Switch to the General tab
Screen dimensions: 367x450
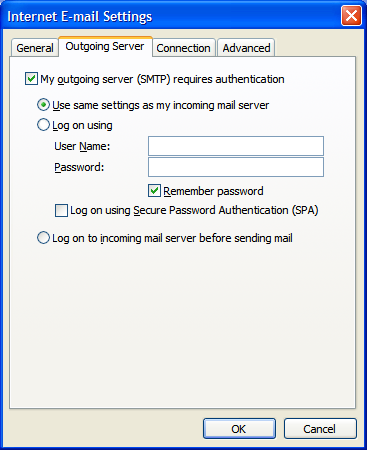tap(35, 48)
